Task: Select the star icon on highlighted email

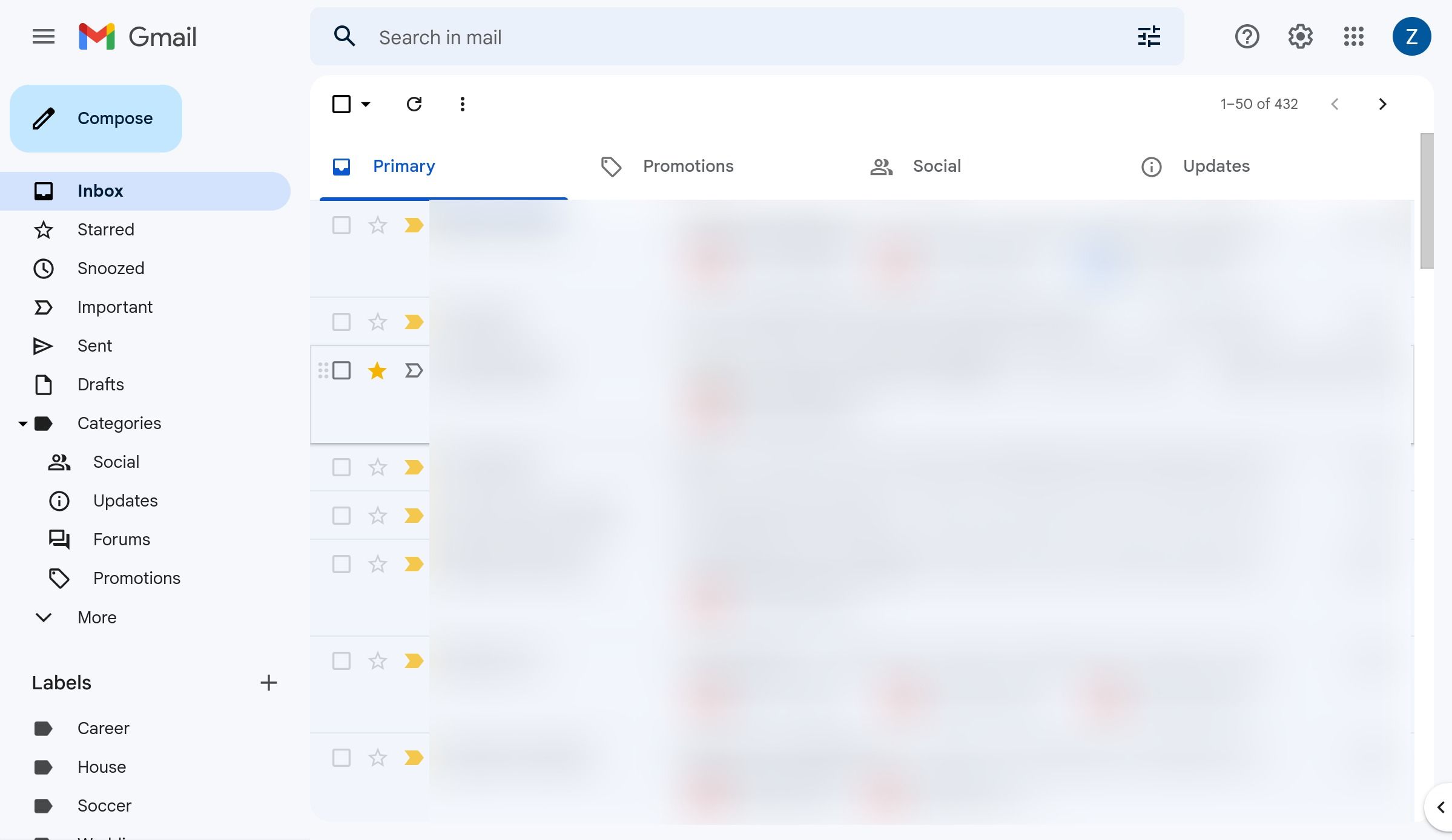Action: coord(378,370)
